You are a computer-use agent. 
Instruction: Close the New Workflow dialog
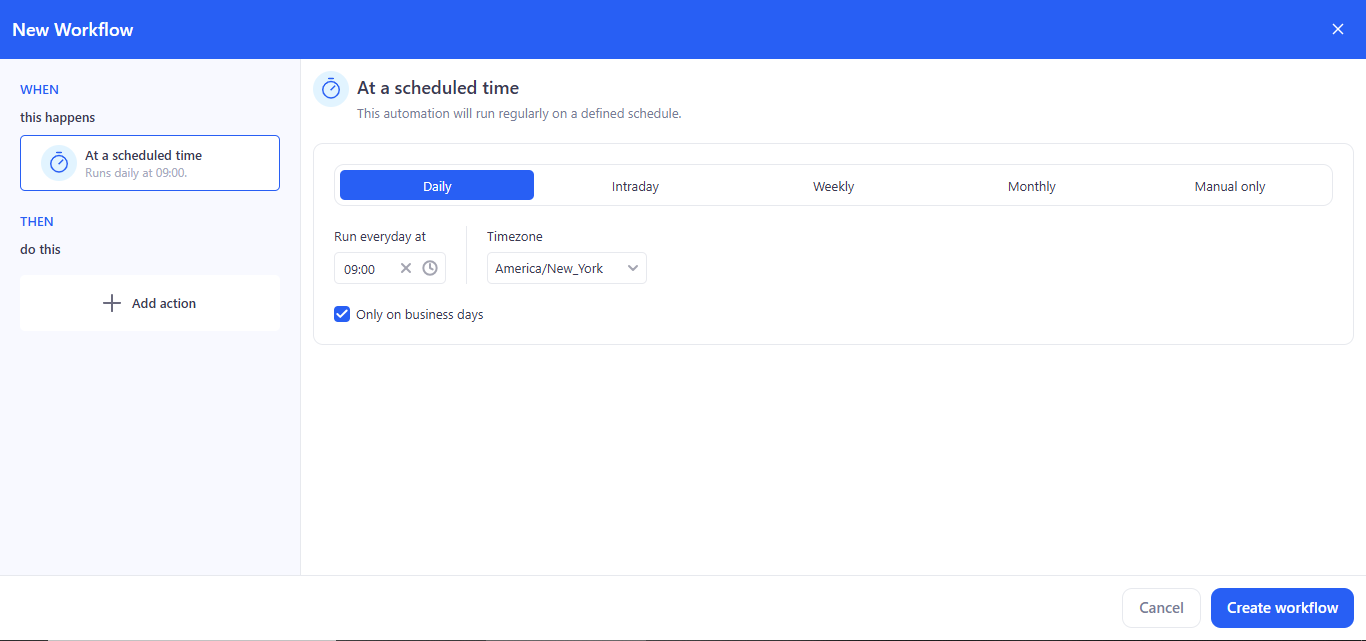click(1338, 29)
